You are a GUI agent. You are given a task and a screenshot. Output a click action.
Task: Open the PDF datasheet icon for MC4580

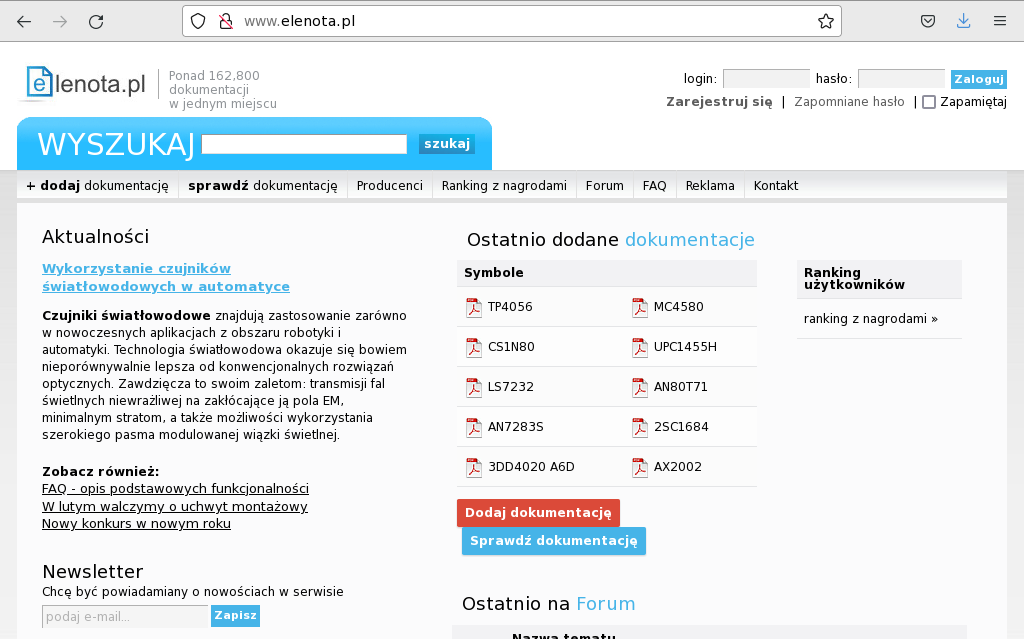(639, 307)
